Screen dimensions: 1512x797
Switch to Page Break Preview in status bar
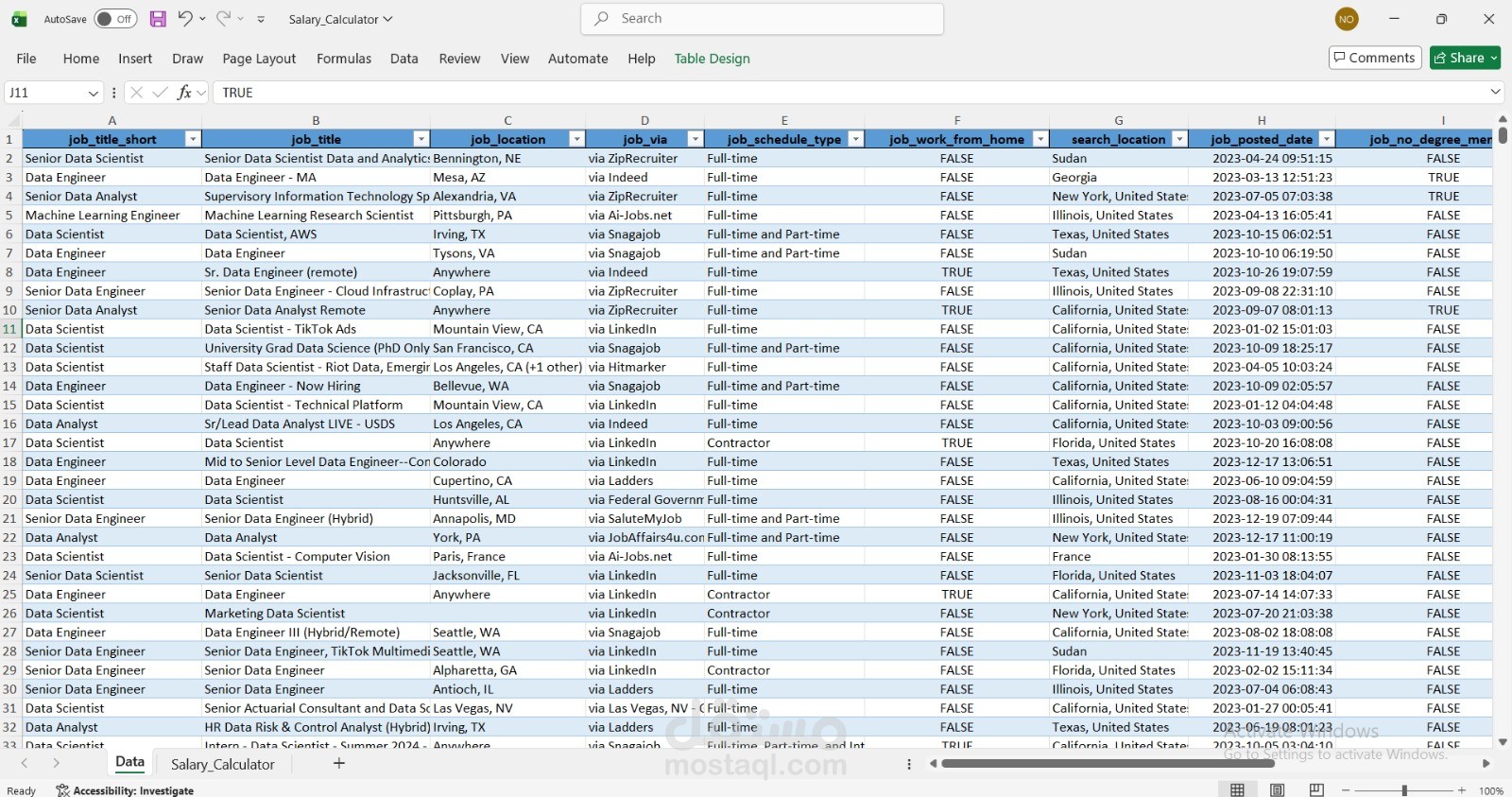point(1316,790)
